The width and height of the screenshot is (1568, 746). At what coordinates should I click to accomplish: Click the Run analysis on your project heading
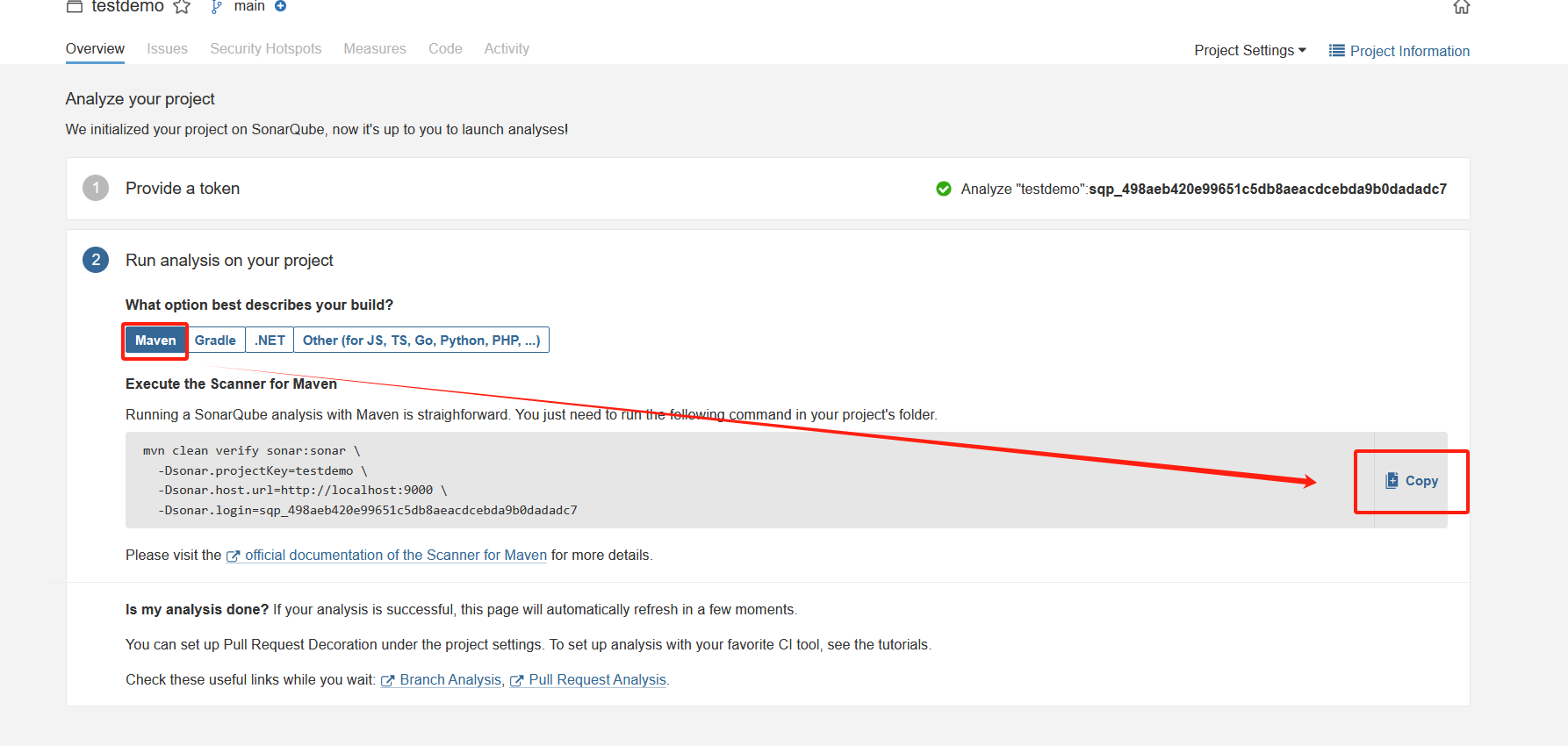click(x=229, y=261)
